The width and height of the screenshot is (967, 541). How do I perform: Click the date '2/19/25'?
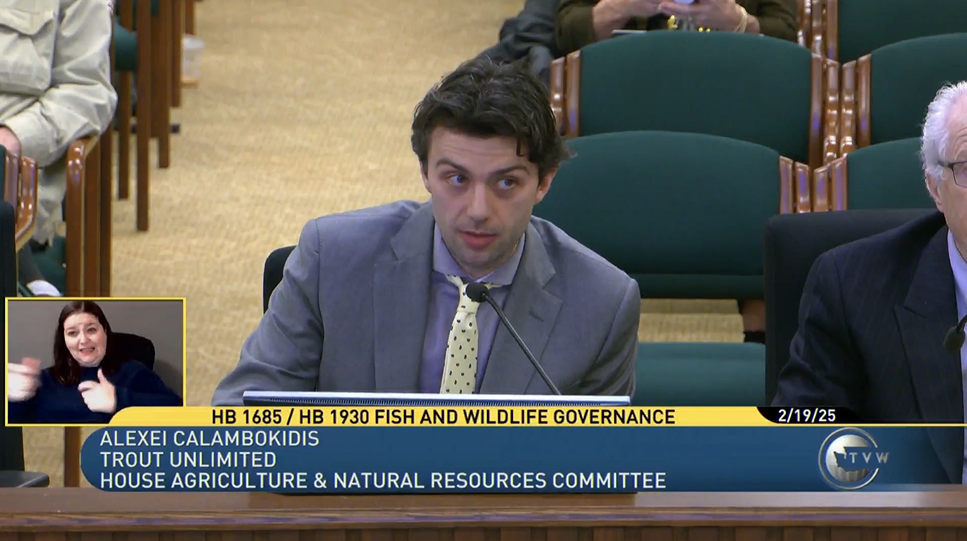(807, 416)
